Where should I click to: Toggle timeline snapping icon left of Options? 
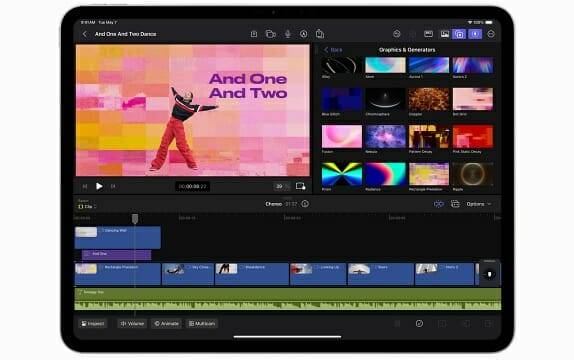point(439,204)
